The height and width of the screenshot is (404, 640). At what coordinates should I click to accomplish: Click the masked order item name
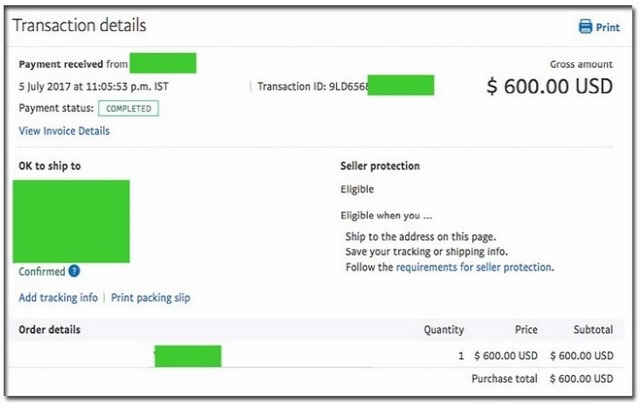pyautogui.click(x=188, y=356)
